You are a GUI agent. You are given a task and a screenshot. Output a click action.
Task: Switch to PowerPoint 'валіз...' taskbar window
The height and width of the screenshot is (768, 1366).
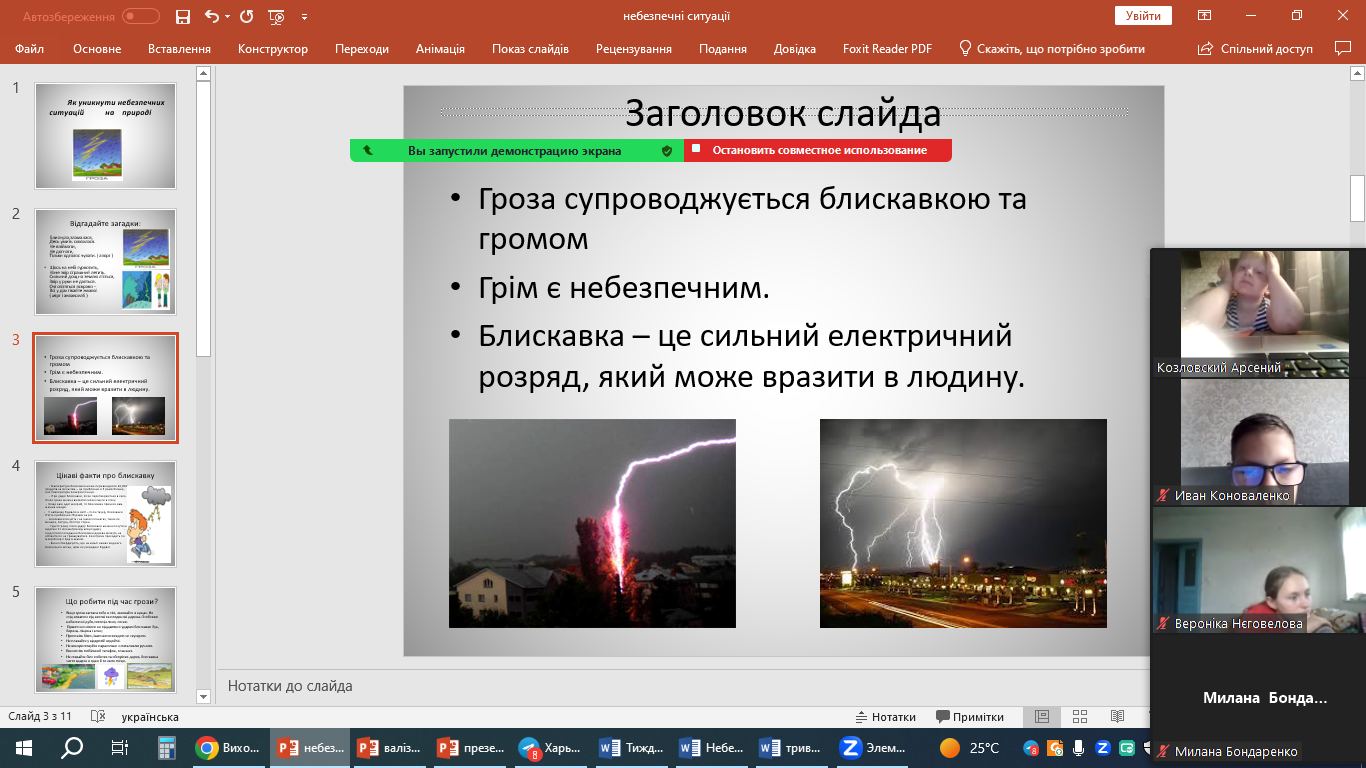click(391, 748)
